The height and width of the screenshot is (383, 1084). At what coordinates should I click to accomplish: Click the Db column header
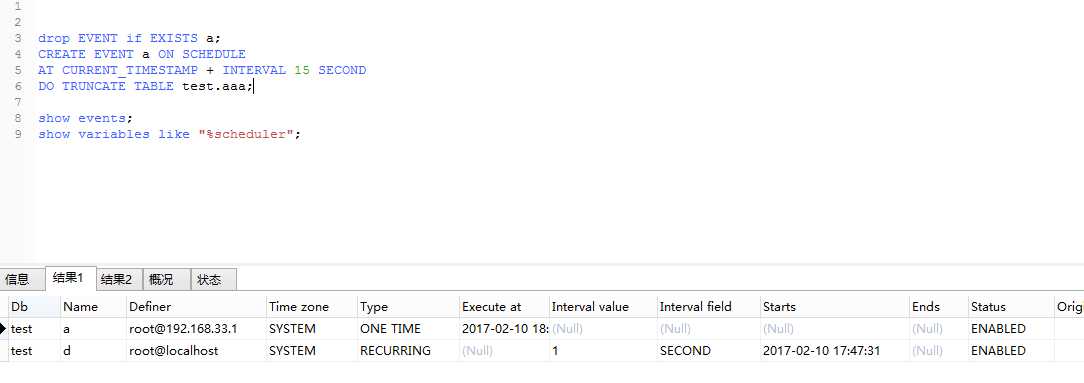34,306
